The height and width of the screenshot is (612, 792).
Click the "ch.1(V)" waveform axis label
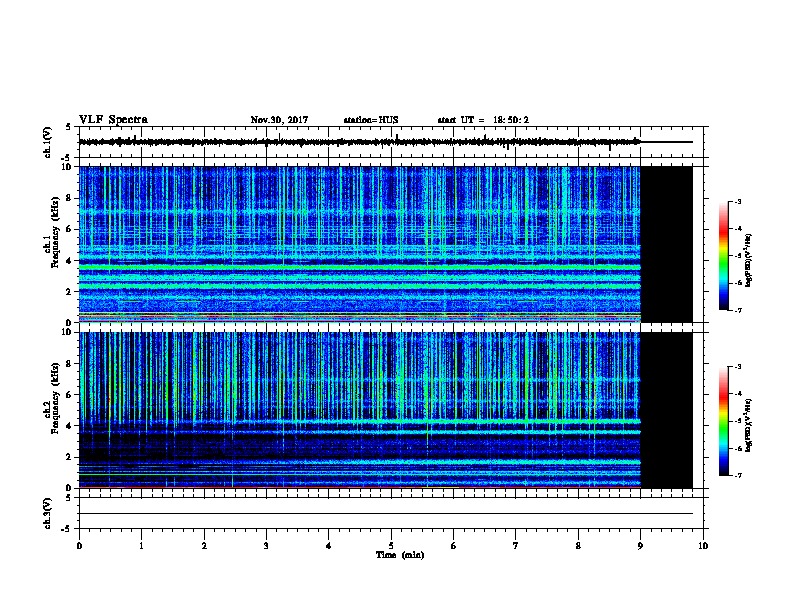pos(47,142)
